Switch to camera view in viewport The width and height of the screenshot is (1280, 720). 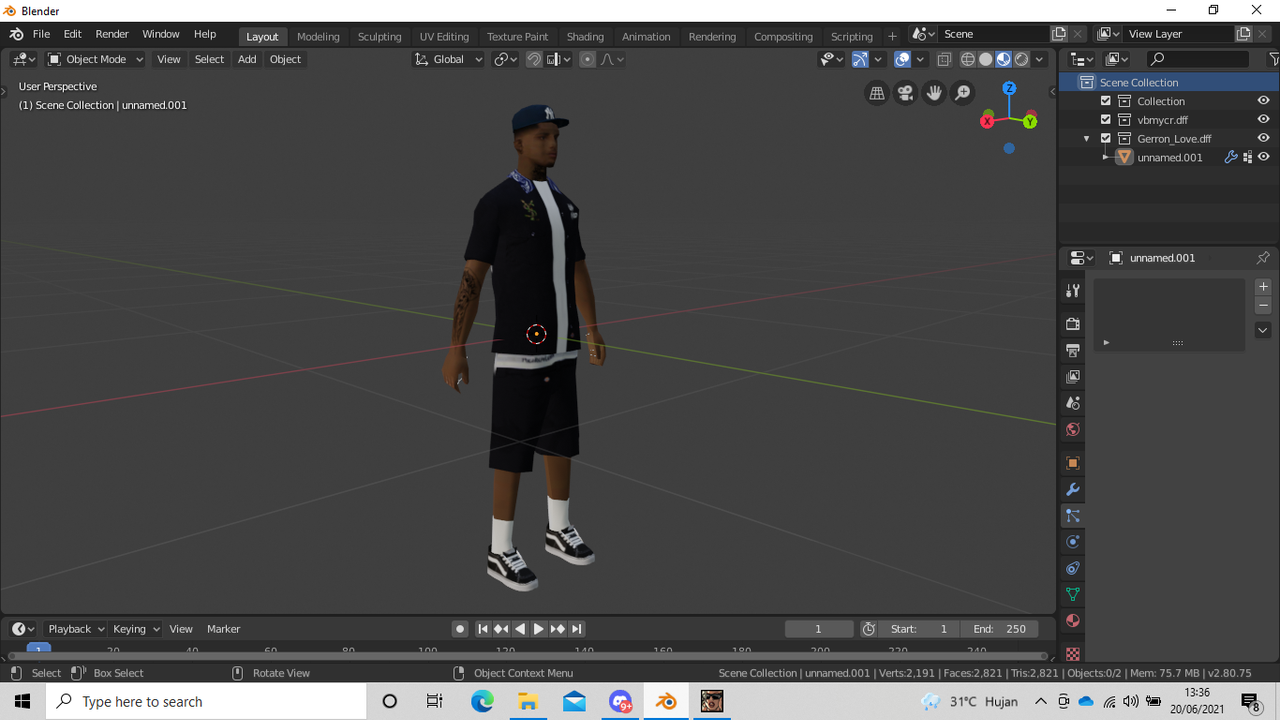pos(905,93)
